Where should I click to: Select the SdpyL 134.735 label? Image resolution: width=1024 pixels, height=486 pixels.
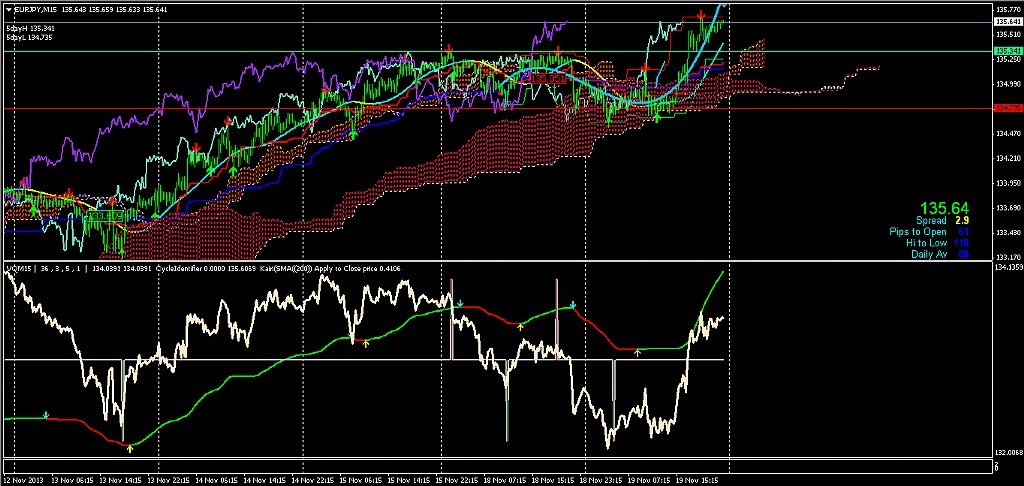29,38
